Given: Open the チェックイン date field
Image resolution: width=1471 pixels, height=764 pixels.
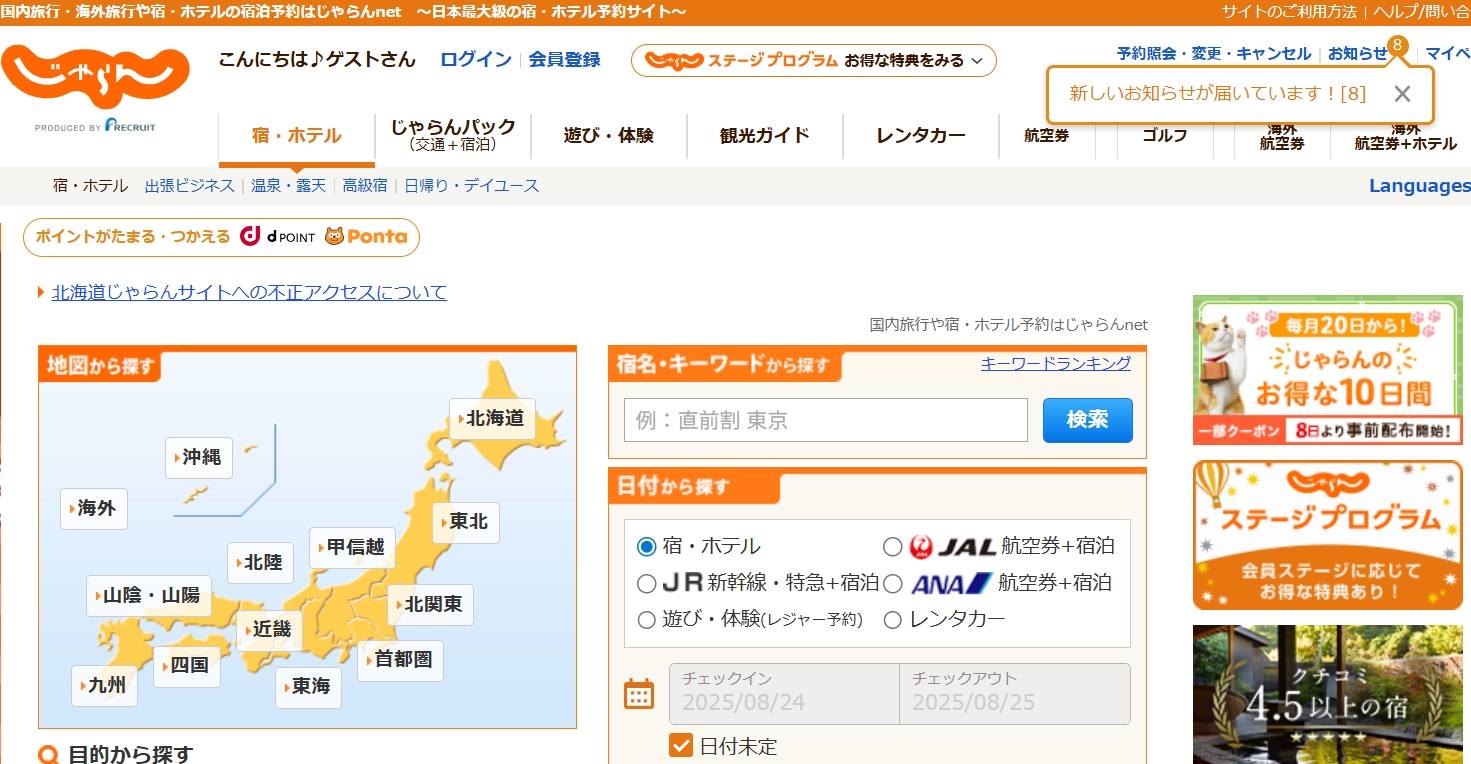Looking at the screenshot, I should pos(784,693).
